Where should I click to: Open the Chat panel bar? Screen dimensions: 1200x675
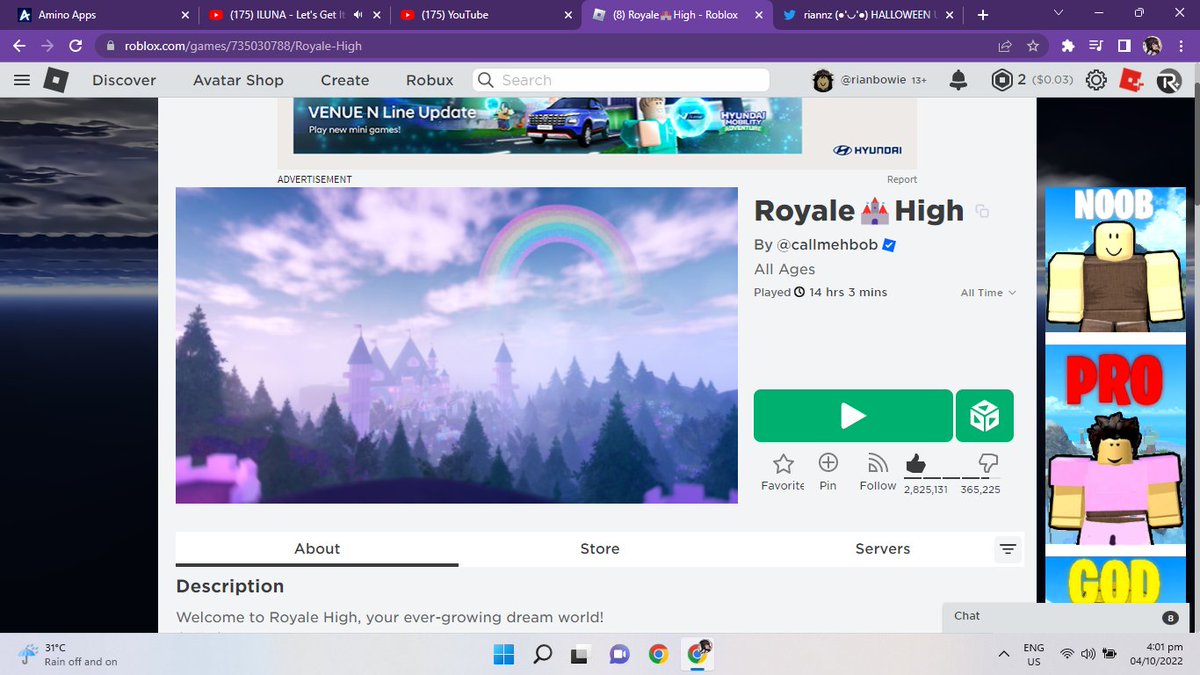(x=1065, y=617)
